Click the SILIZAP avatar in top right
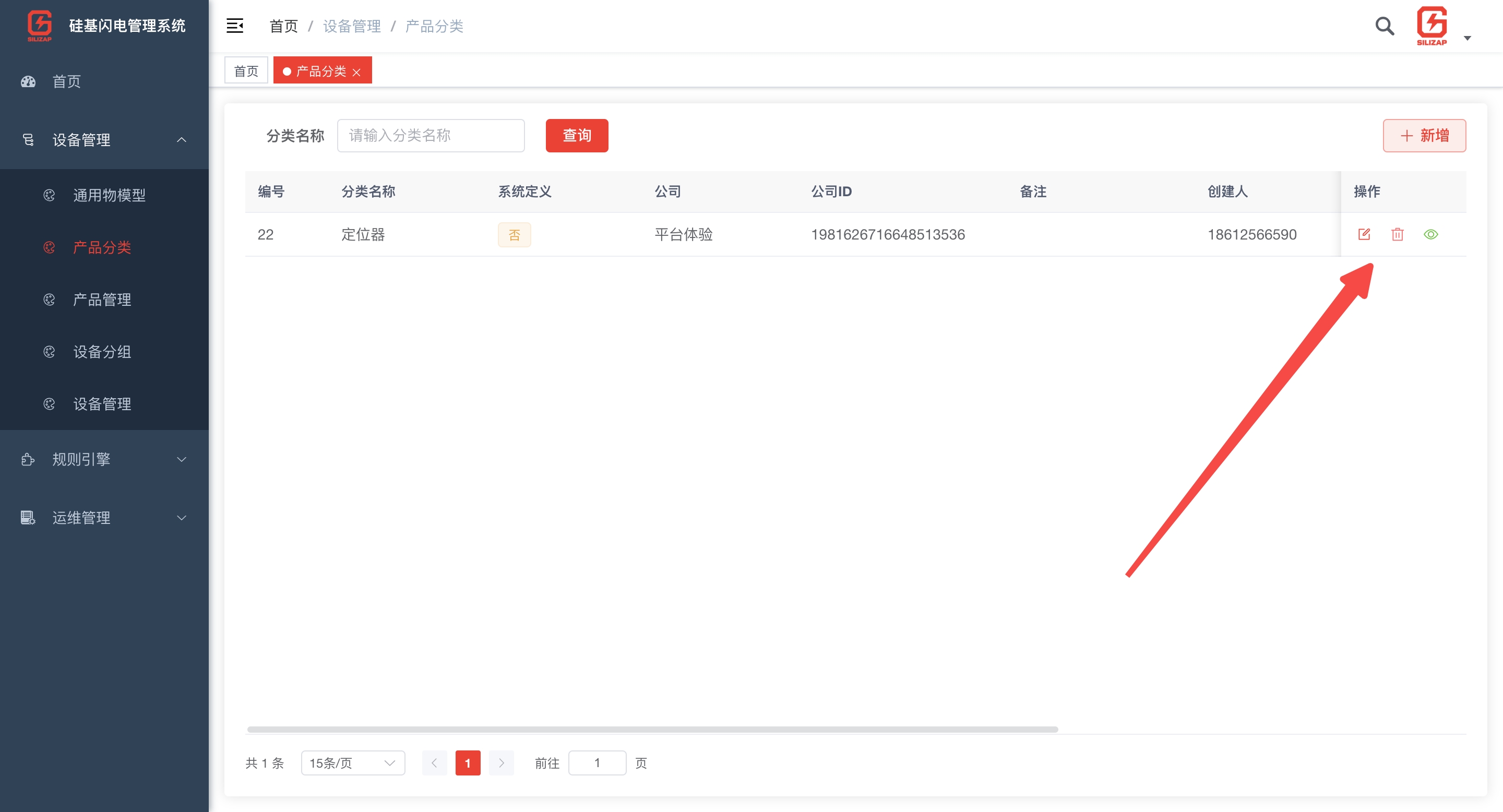This screenshot has width=1503, height=812. (1431, 26)
